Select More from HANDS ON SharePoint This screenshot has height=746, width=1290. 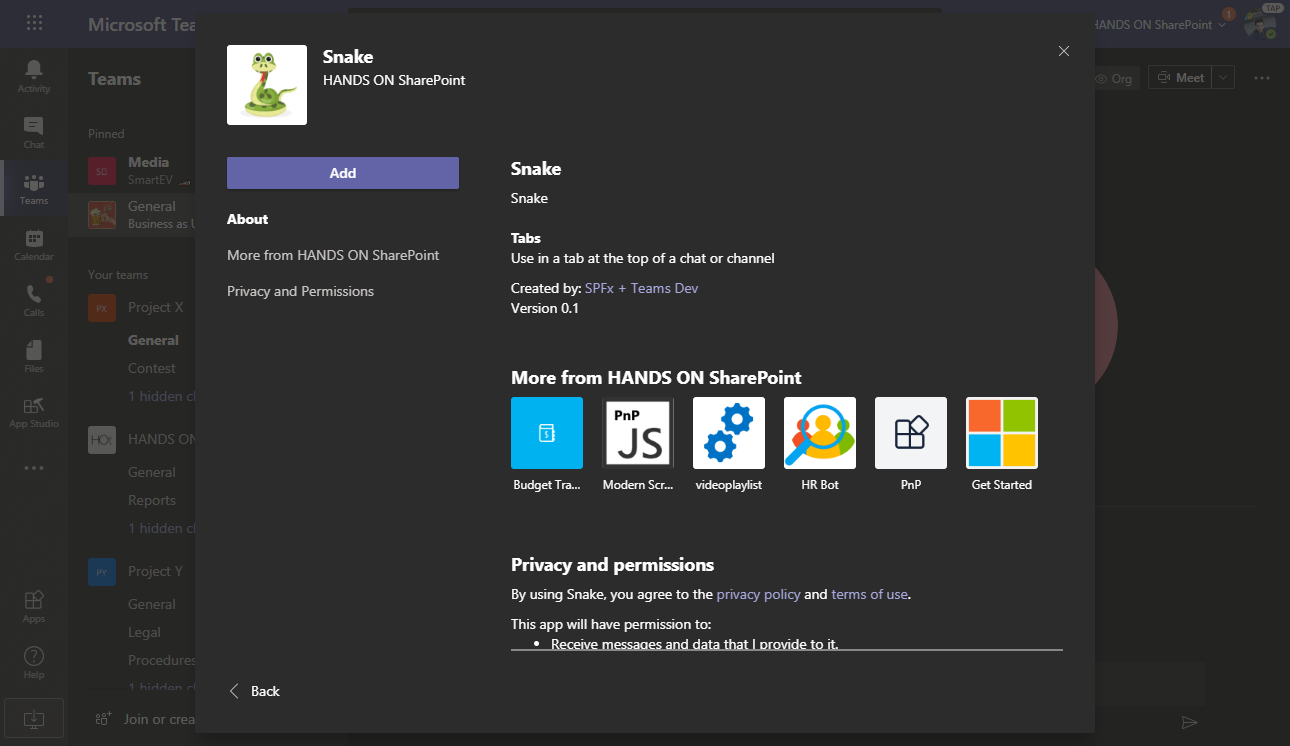pos(333,255)
